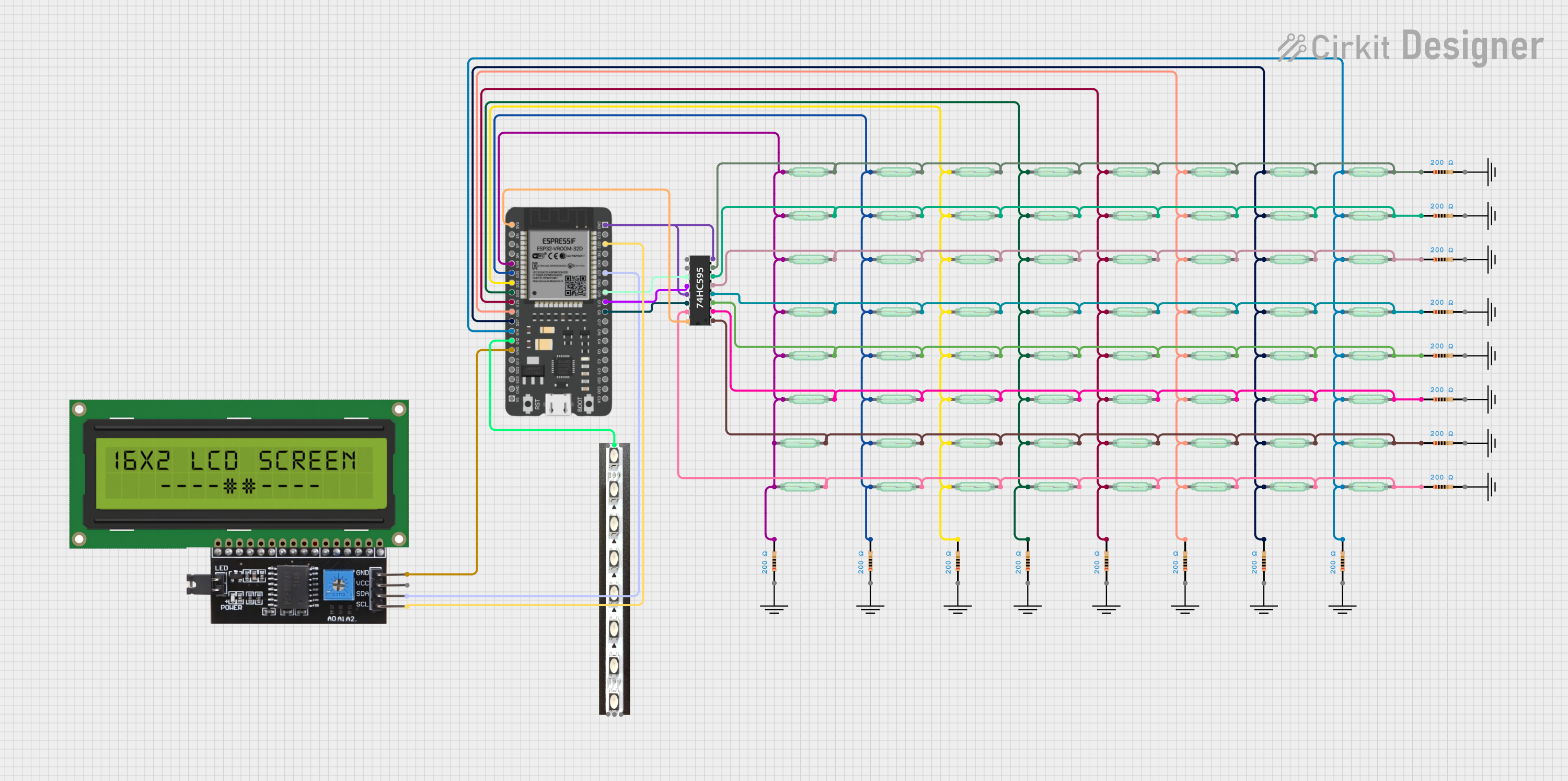Screen dimensions: 1568x781
Task: Select the 74HC595 shift register chip
Action: coord(700,291)
